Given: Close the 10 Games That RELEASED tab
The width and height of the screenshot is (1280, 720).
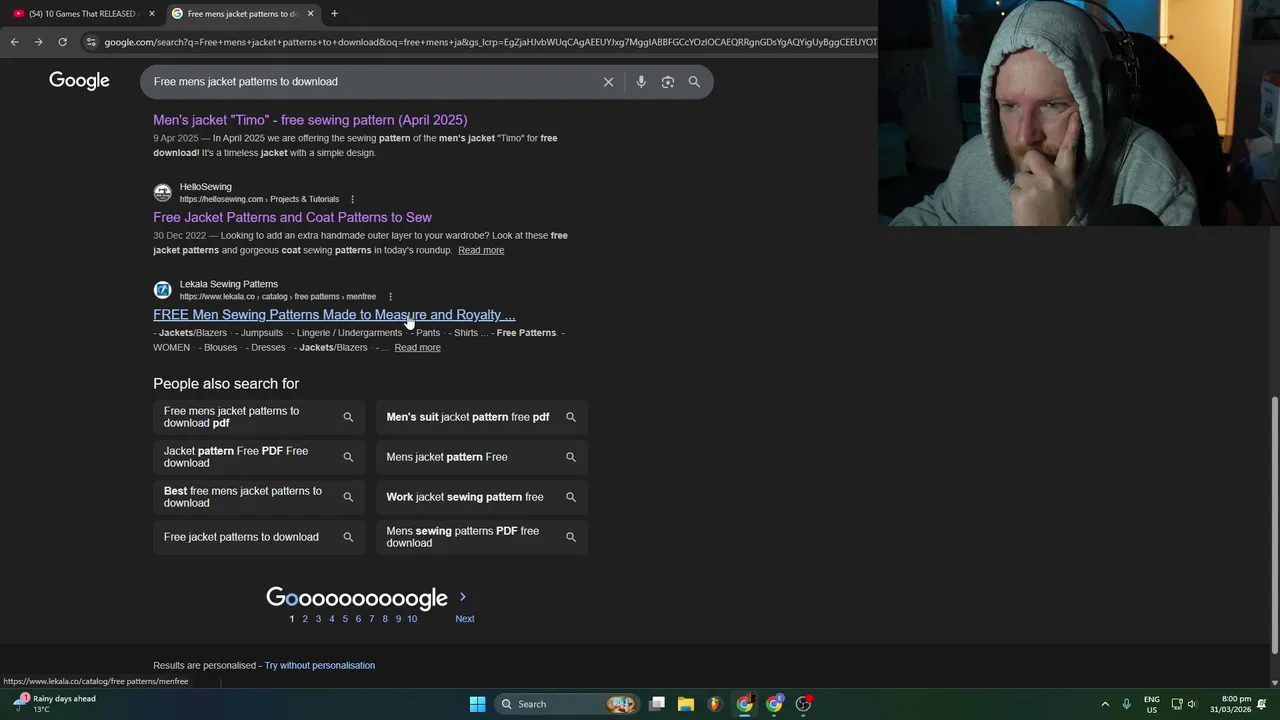Looking at the screenshot, I should [152, 14].
